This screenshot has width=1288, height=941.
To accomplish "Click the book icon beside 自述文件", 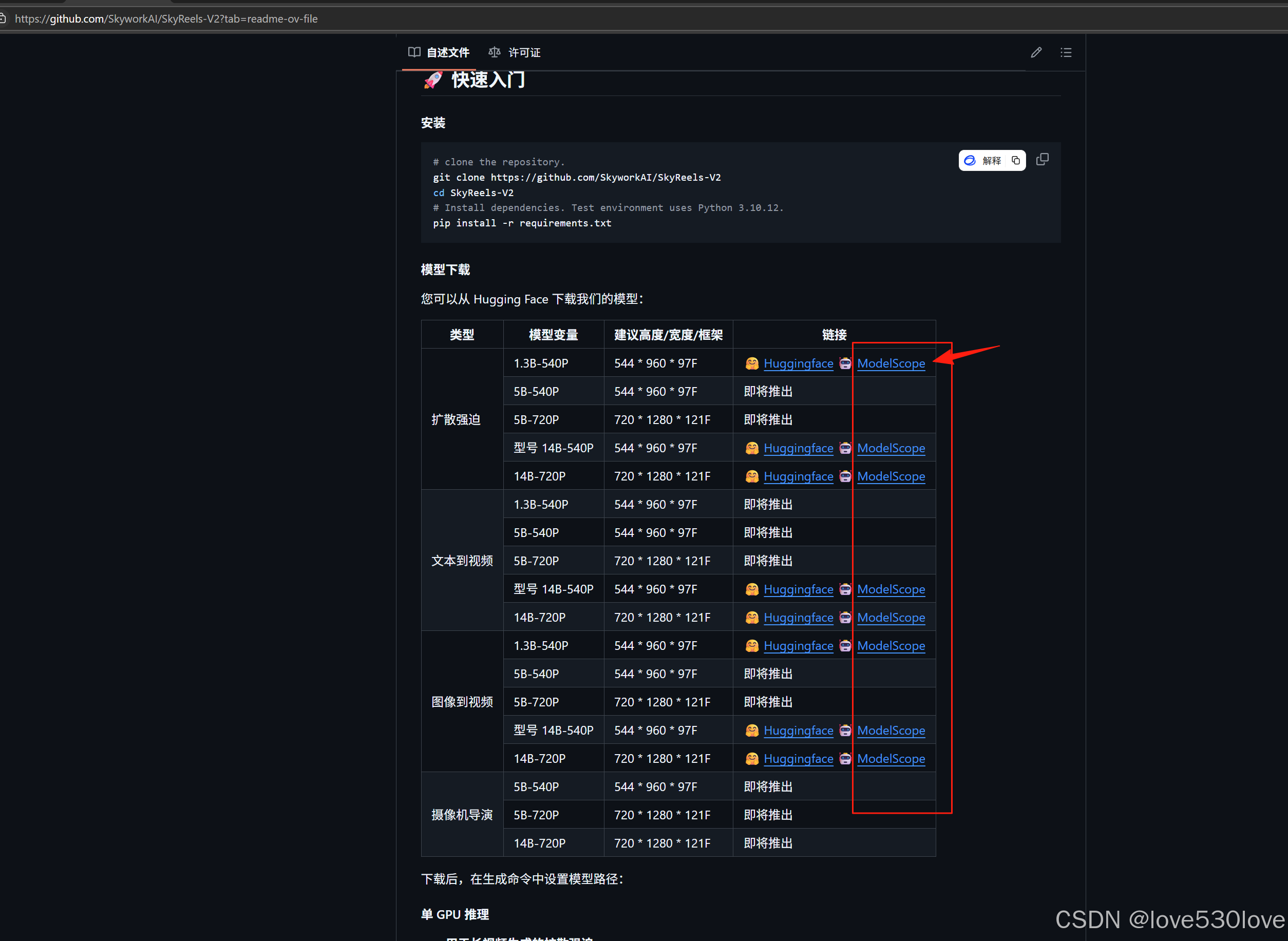I will pyautogui.click(x=414, y=52).
